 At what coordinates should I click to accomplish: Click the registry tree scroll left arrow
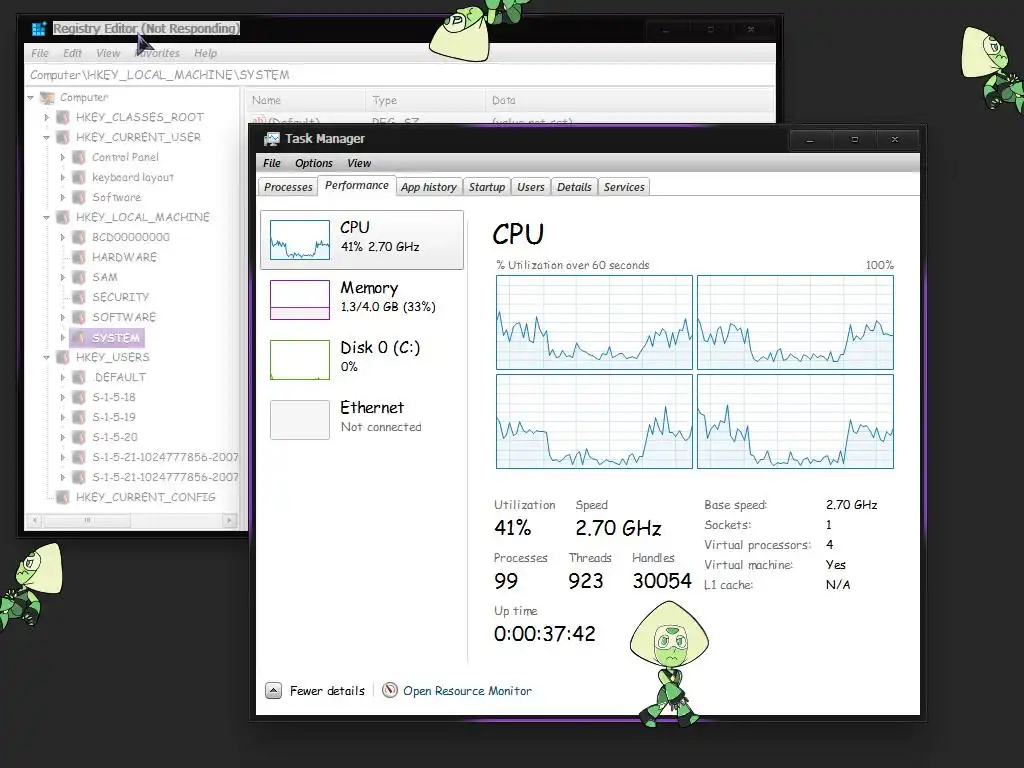coord(34,520)
